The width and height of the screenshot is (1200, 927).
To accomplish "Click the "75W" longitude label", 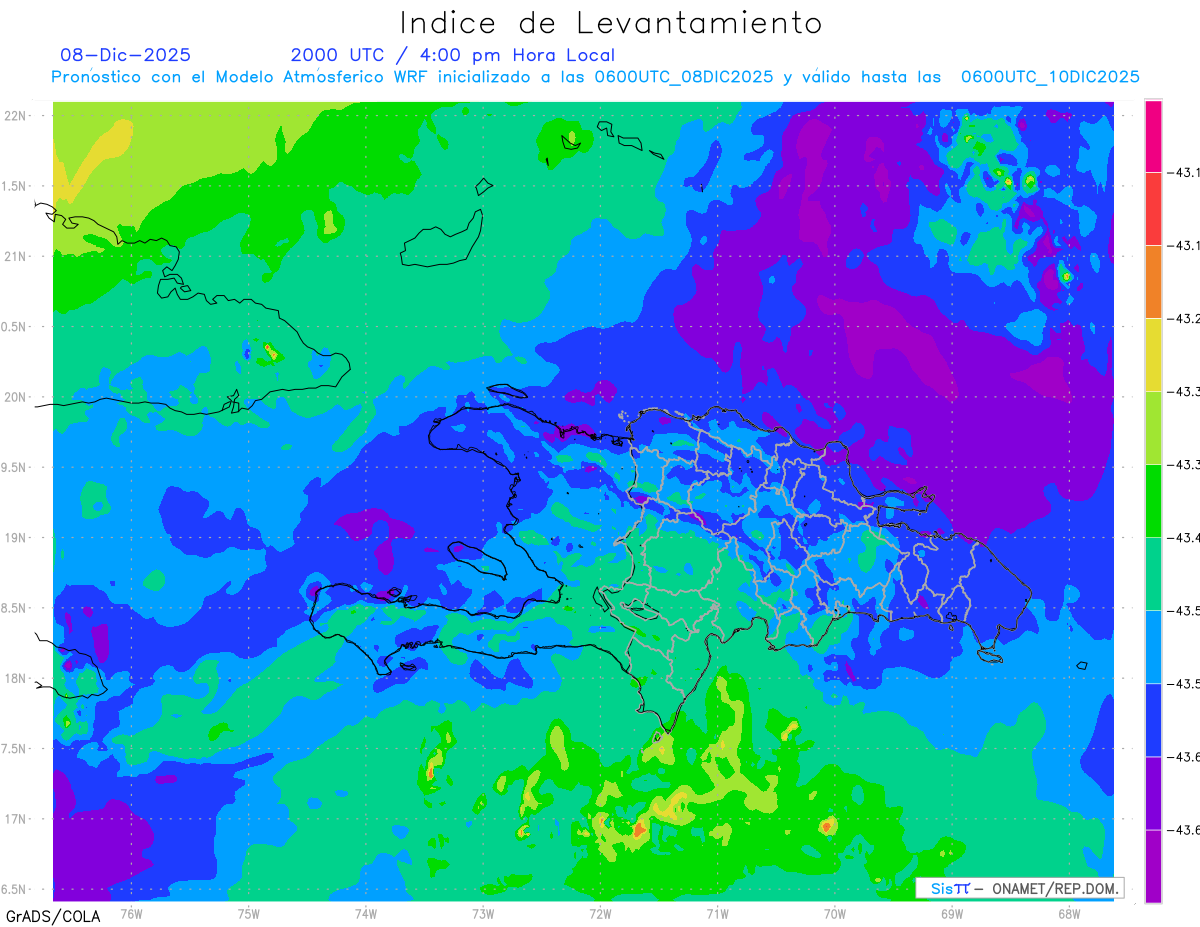I will (x=249, y=913).
